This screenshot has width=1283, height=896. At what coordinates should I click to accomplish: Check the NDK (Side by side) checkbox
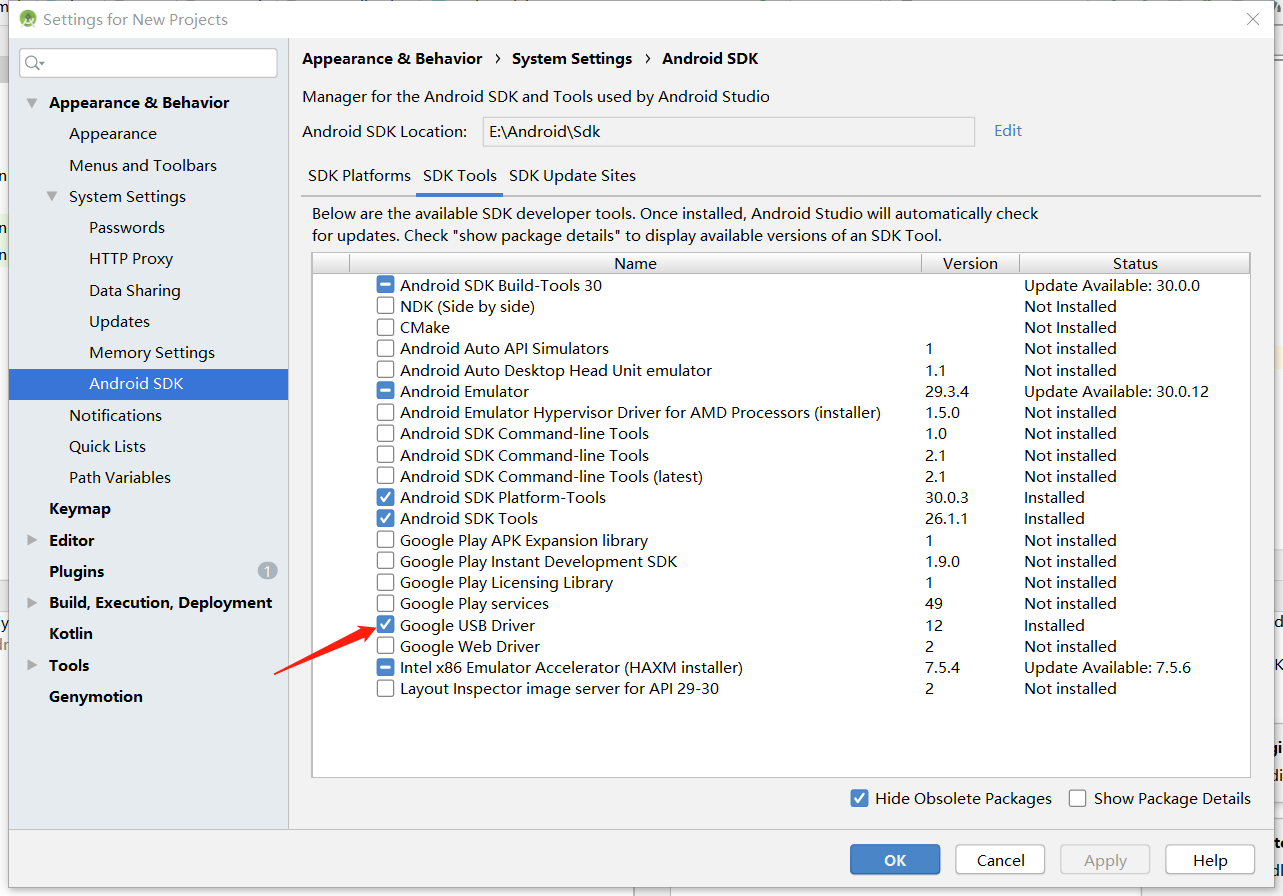pos(385,306)
